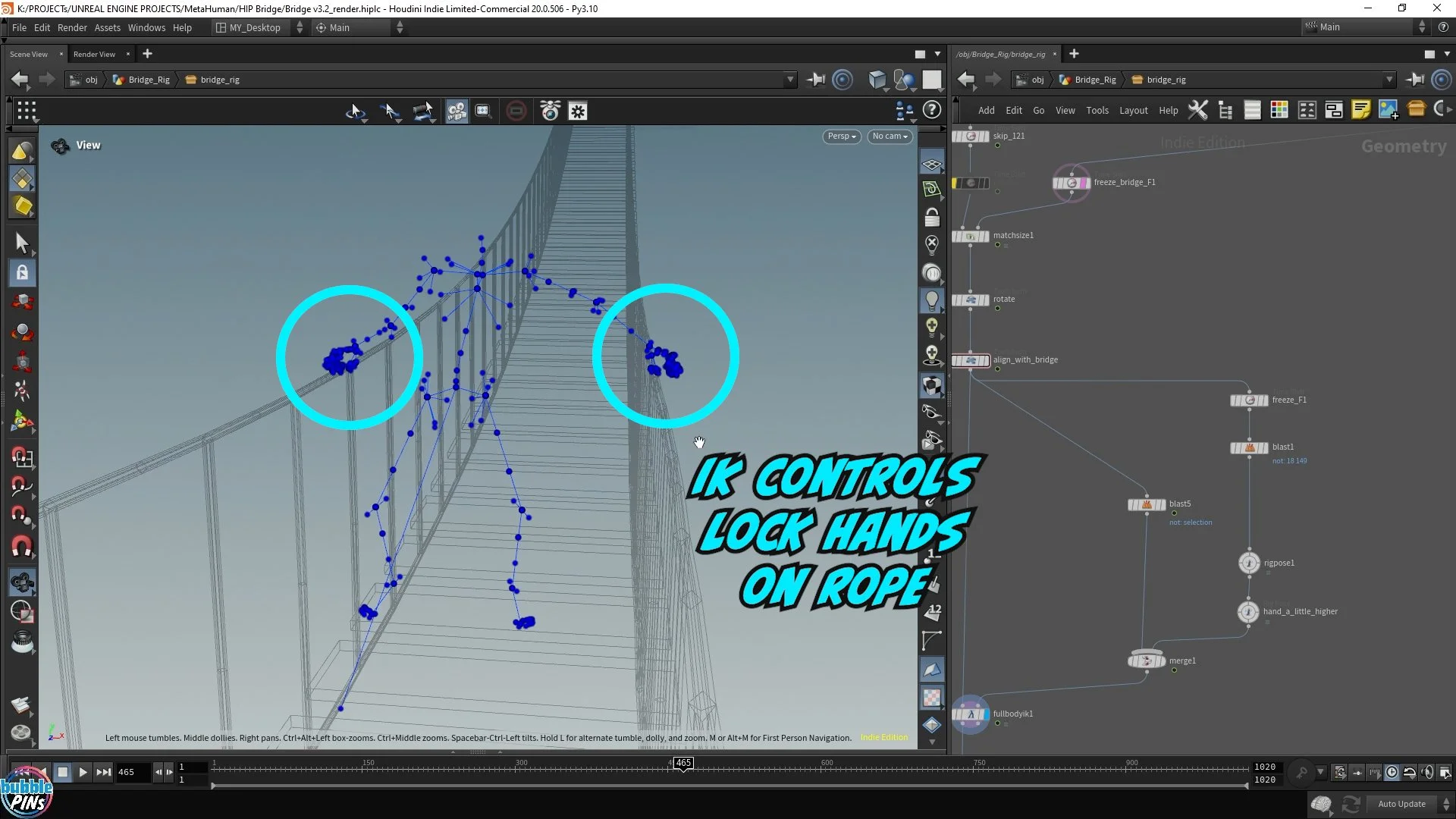
Task: Open the Persp viewport dropdown
Action: tap(841, 136)
